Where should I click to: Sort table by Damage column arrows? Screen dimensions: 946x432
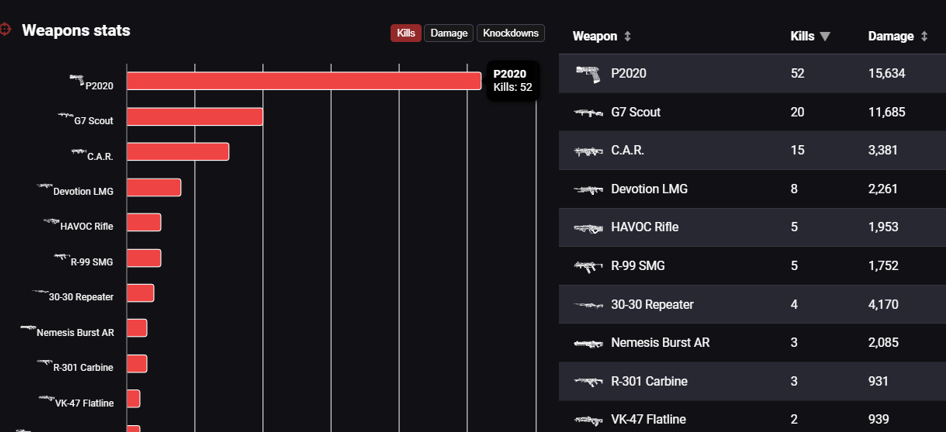[x=924, y=37]
